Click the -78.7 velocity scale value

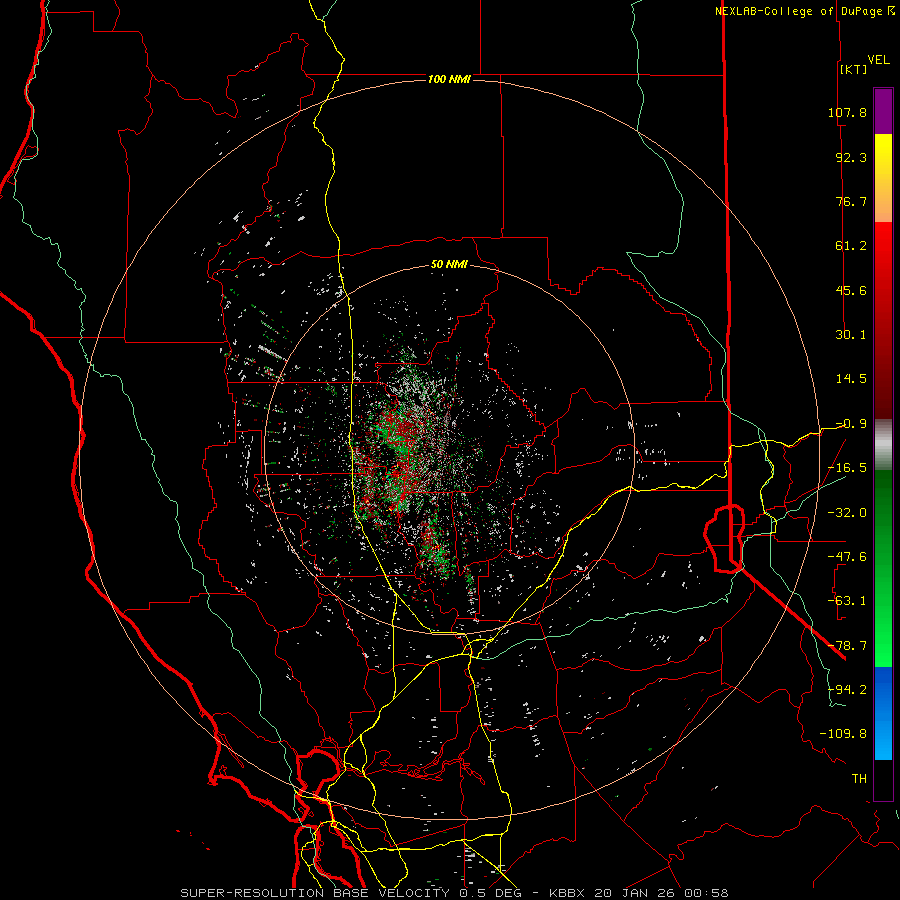[847, 646]
